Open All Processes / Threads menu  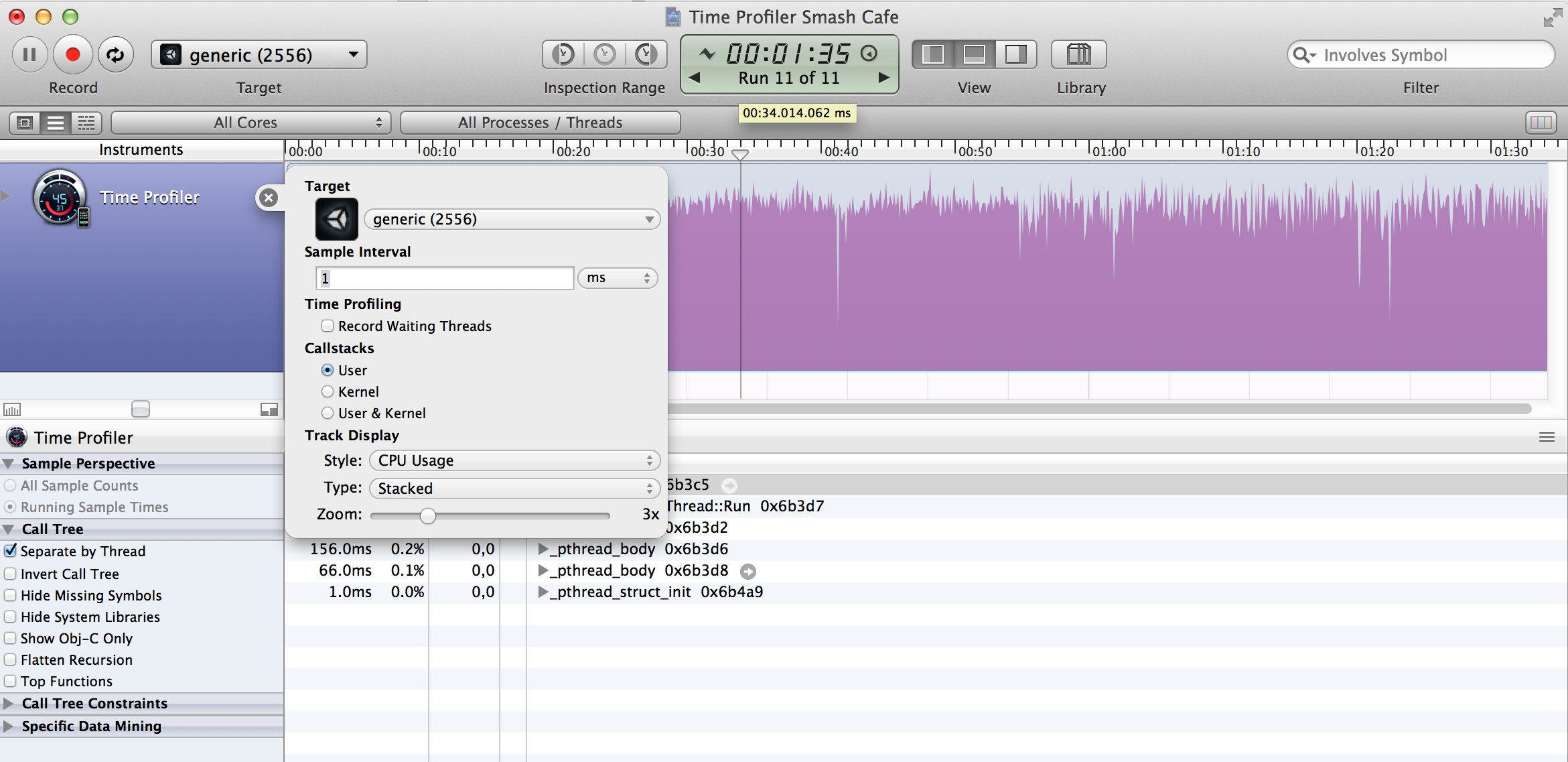click(540, 123)
